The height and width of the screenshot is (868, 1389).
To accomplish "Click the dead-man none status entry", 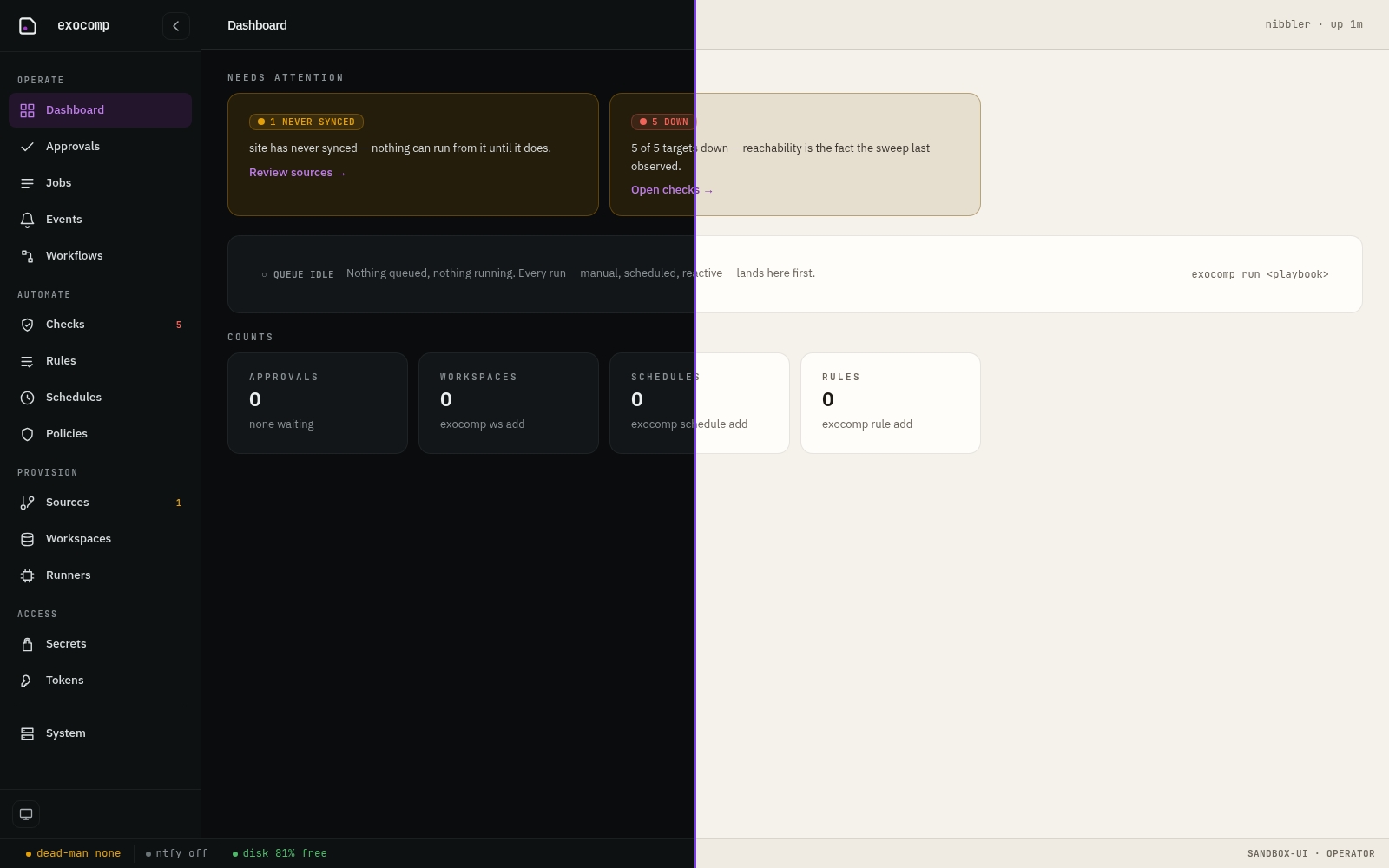I will coord(74,854).
